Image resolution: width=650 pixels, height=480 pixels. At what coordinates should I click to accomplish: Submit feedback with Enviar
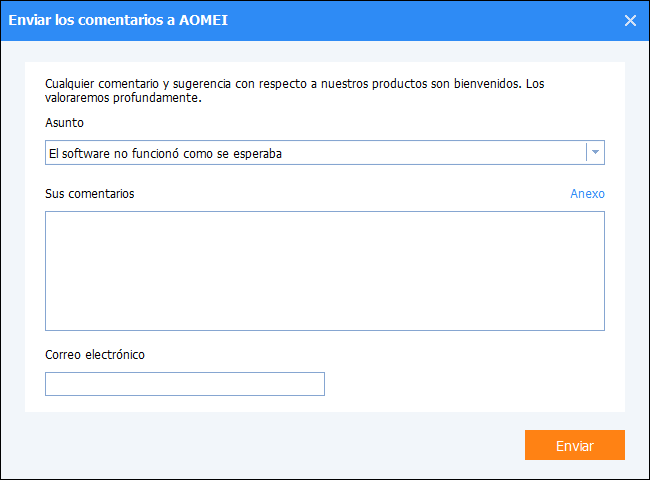pyautogui.click(x=574, y=446)
